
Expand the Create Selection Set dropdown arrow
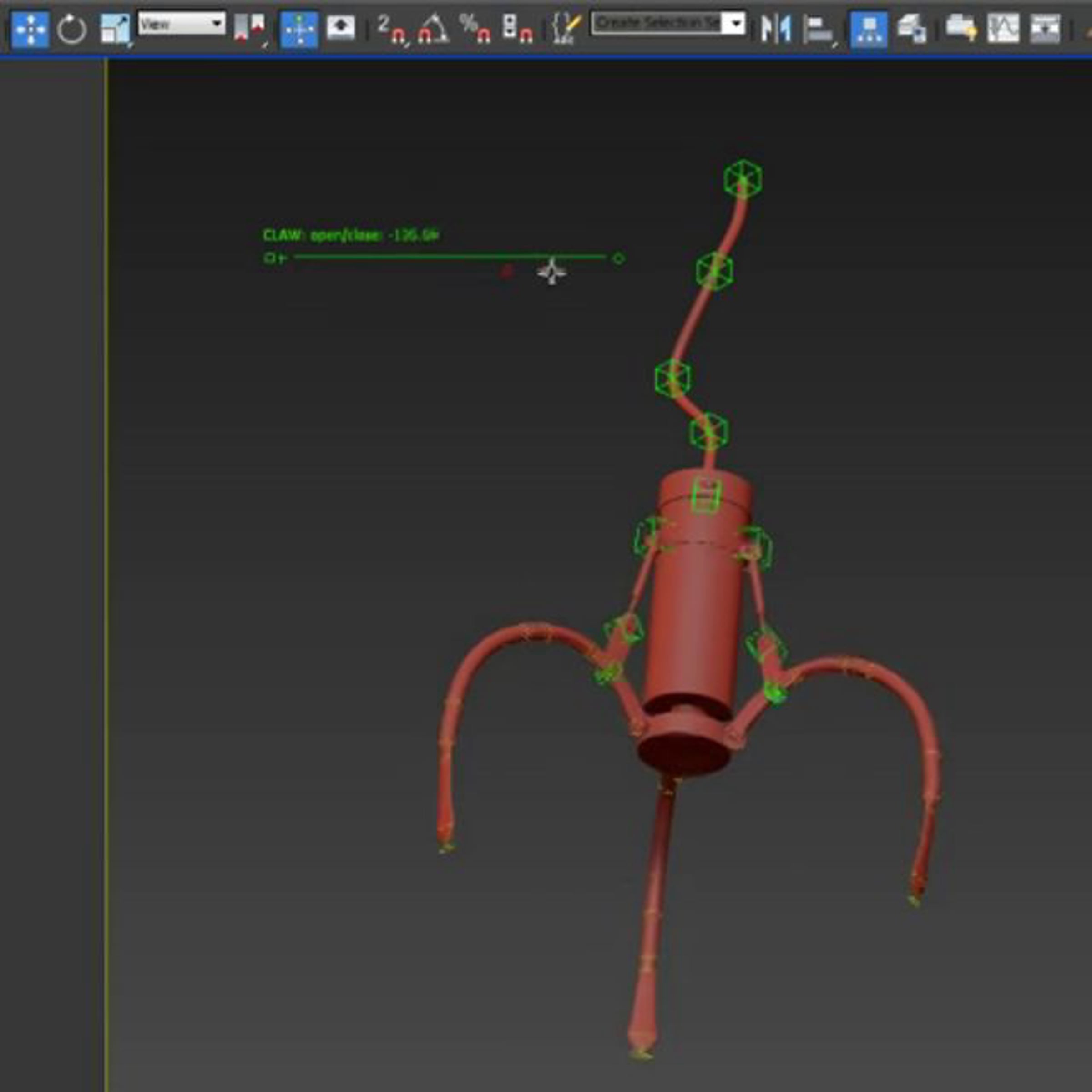click(x=735, y=24)
